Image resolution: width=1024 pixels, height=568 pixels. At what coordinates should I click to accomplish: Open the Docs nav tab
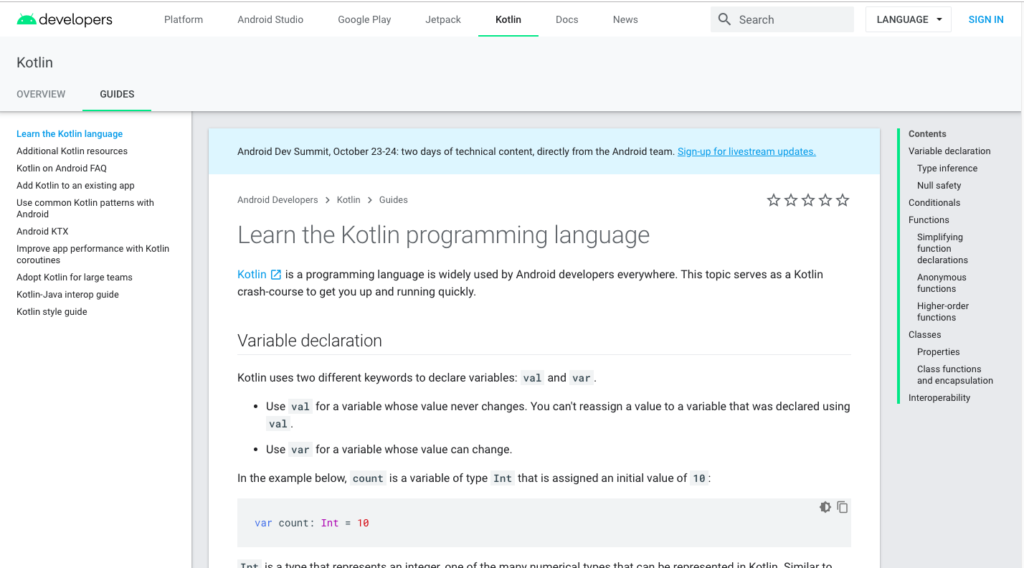(567, 20)
